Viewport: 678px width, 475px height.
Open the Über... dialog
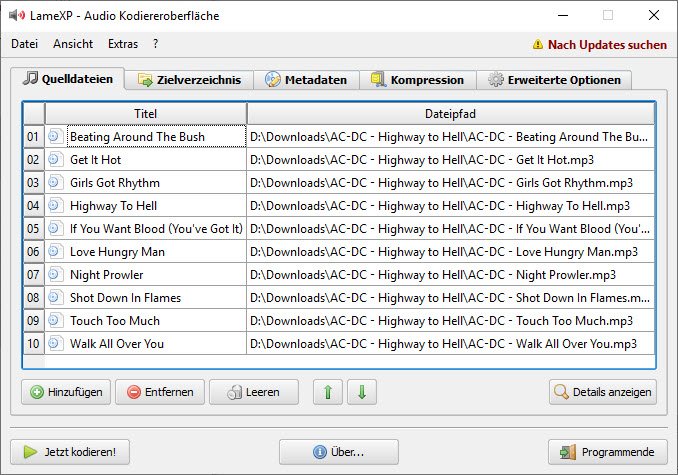[x=339, y=452]
